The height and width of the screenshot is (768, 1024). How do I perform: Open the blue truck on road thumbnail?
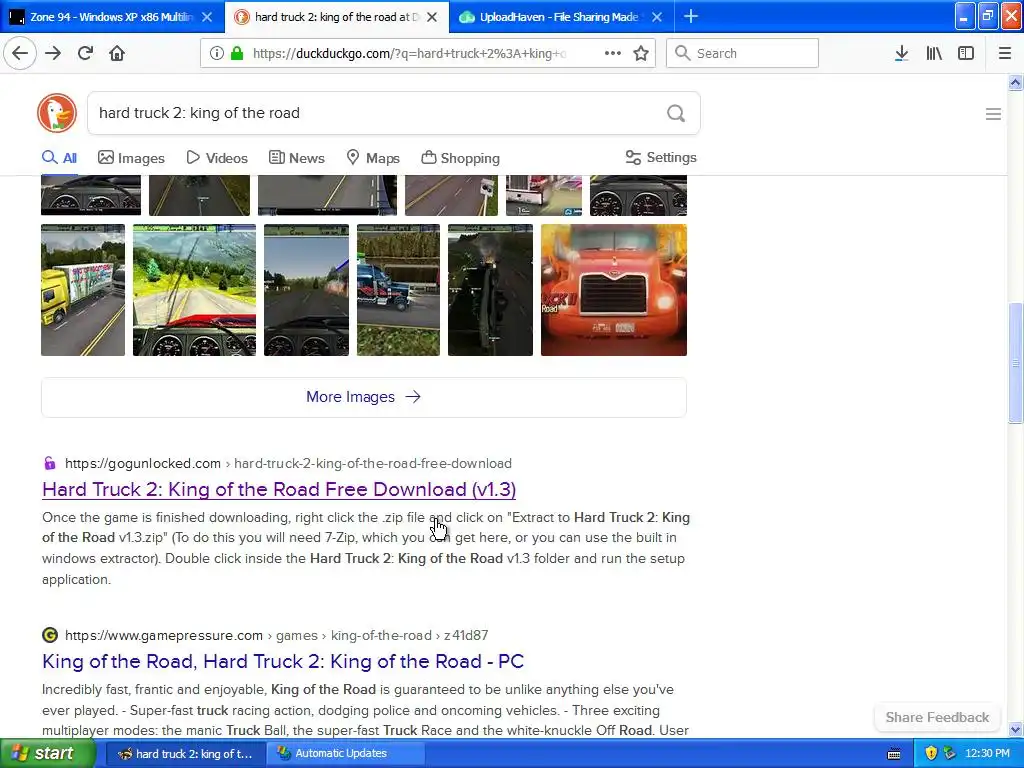pyautogui.click(x=398, y=290)
